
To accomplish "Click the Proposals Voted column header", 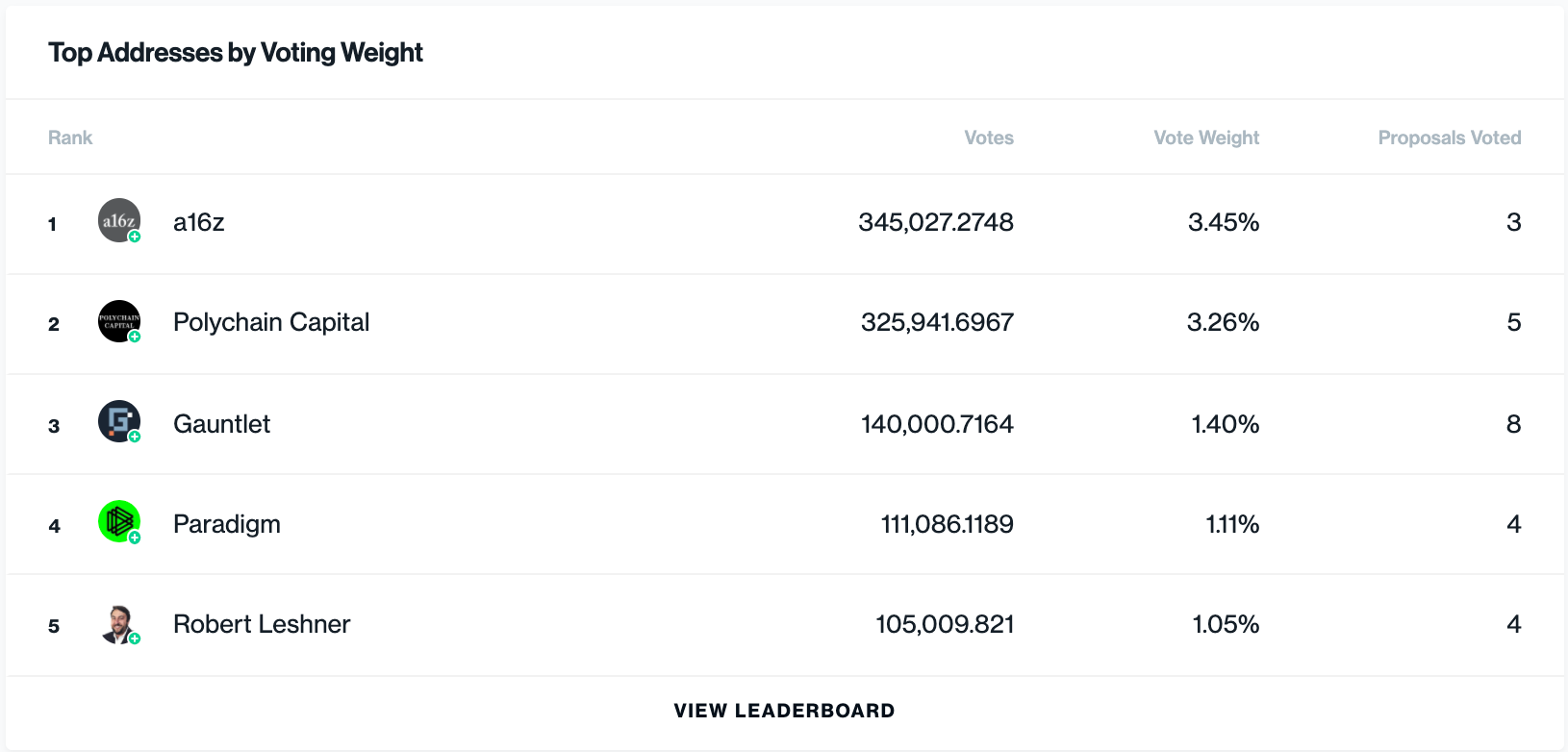I will tap(1450, 138).
